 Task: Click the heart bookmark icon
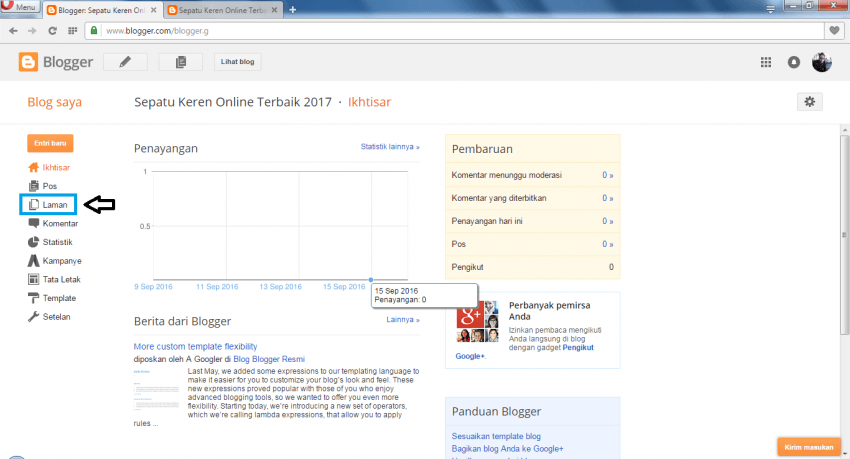tap(835, 31)
